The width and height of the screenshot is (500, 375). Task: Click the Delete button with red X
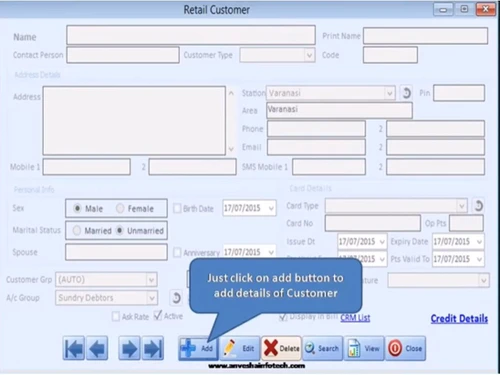[281, 348]
